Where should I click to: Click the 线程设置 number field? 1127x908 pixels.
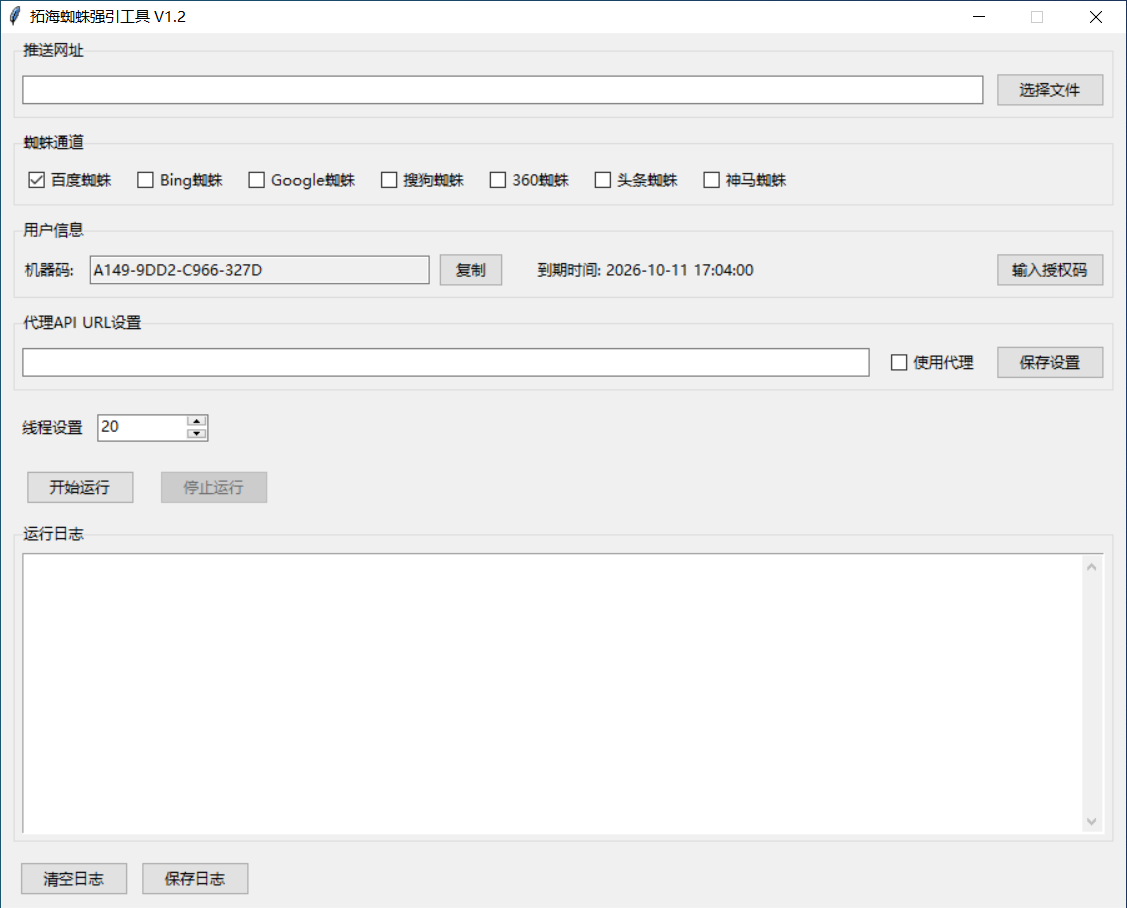pos(142,428)
